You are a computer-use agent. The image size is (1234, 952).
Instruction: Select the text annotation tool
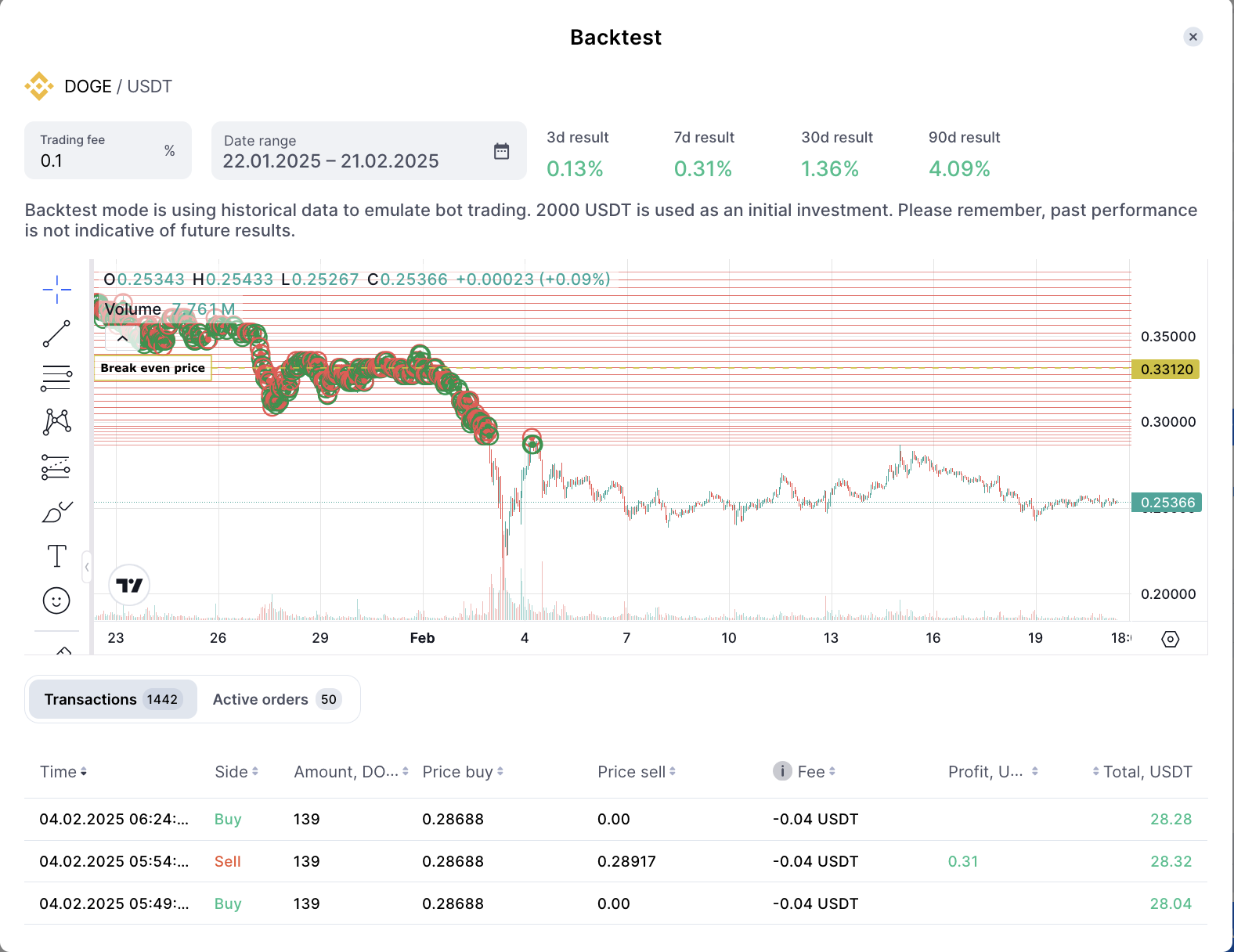(56, 557)
